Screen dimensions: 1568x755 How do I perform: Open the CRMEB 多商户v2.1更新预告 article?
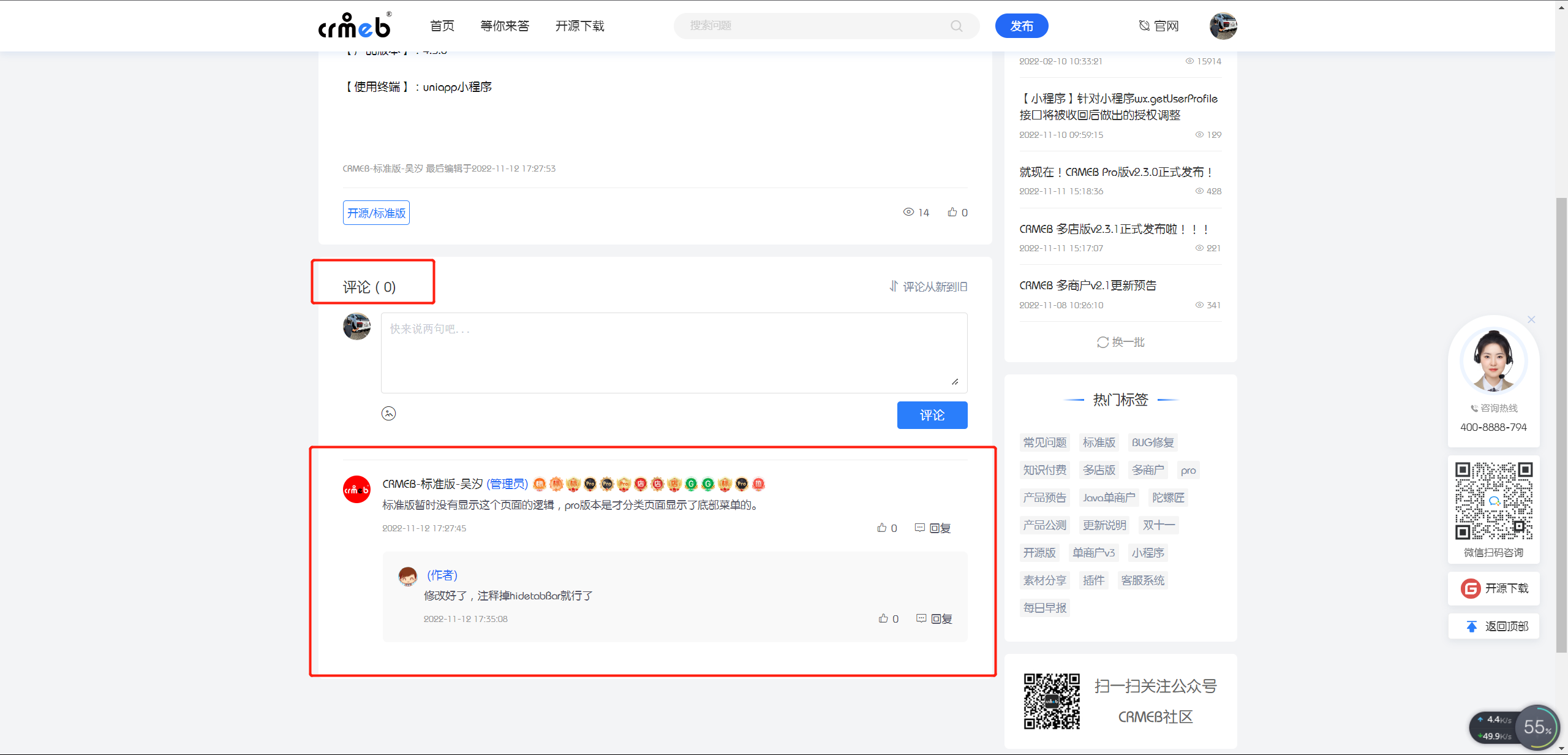point(1088,286)
